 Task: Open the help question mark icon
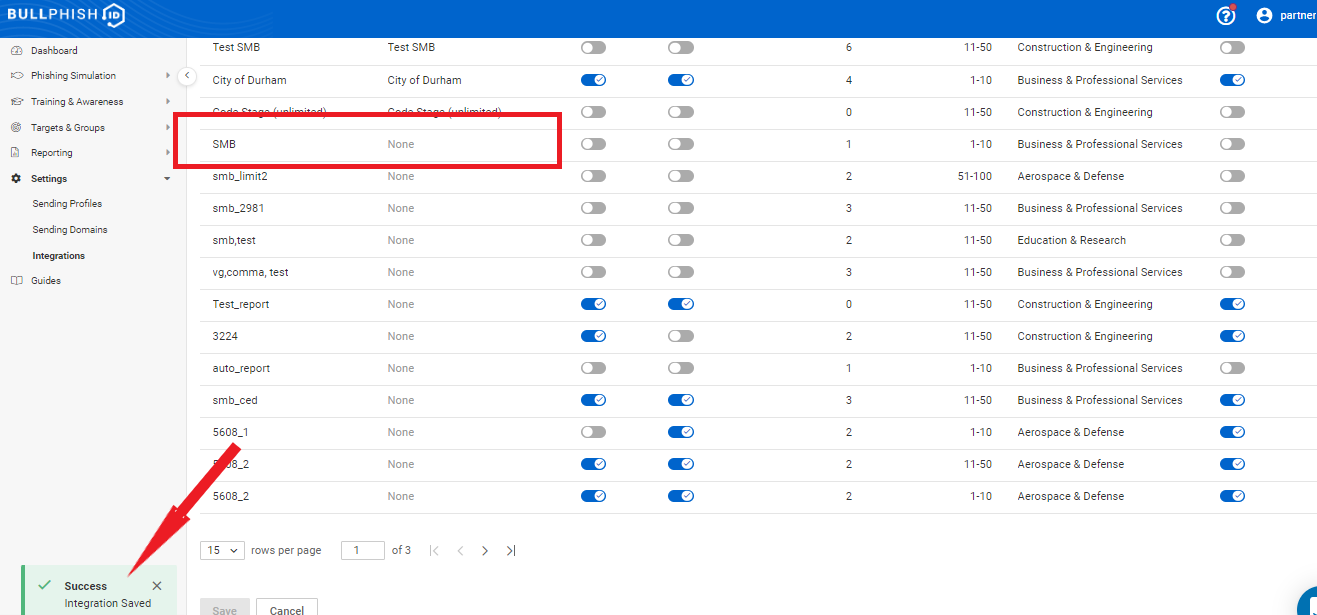1225,15
